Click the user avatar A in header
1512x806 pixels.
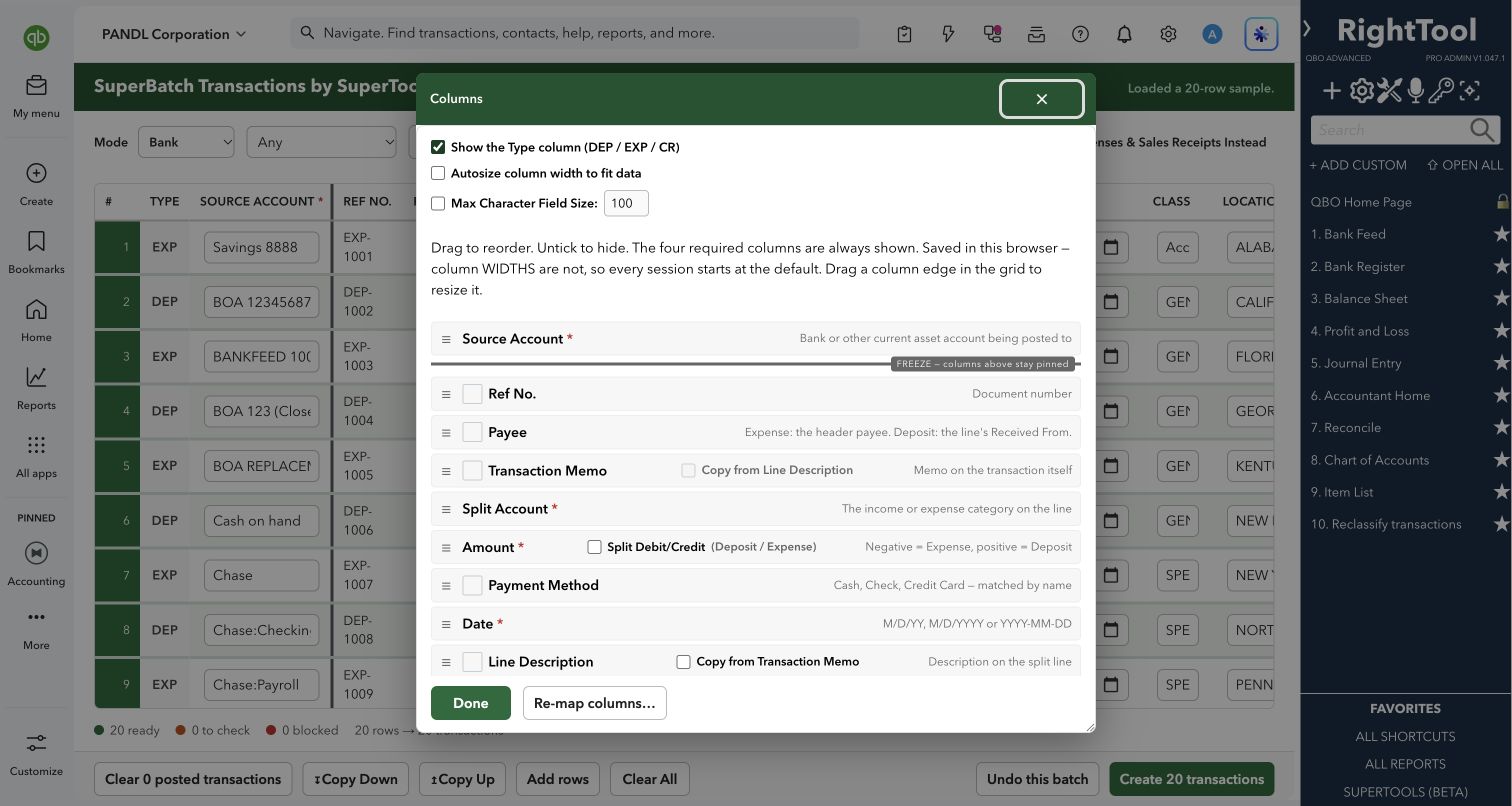pos(1212,34)
